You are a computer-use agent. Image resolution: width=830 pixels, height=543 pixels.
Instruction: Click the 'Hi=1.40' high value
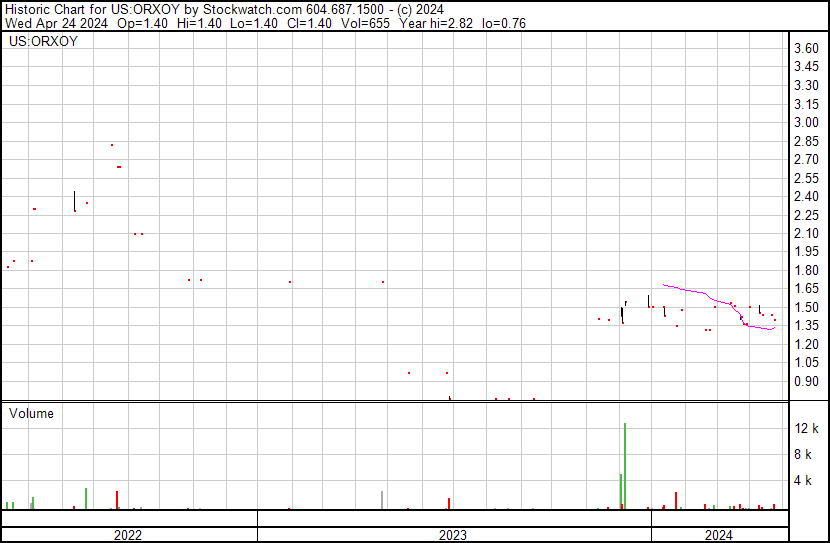point(200,23)
